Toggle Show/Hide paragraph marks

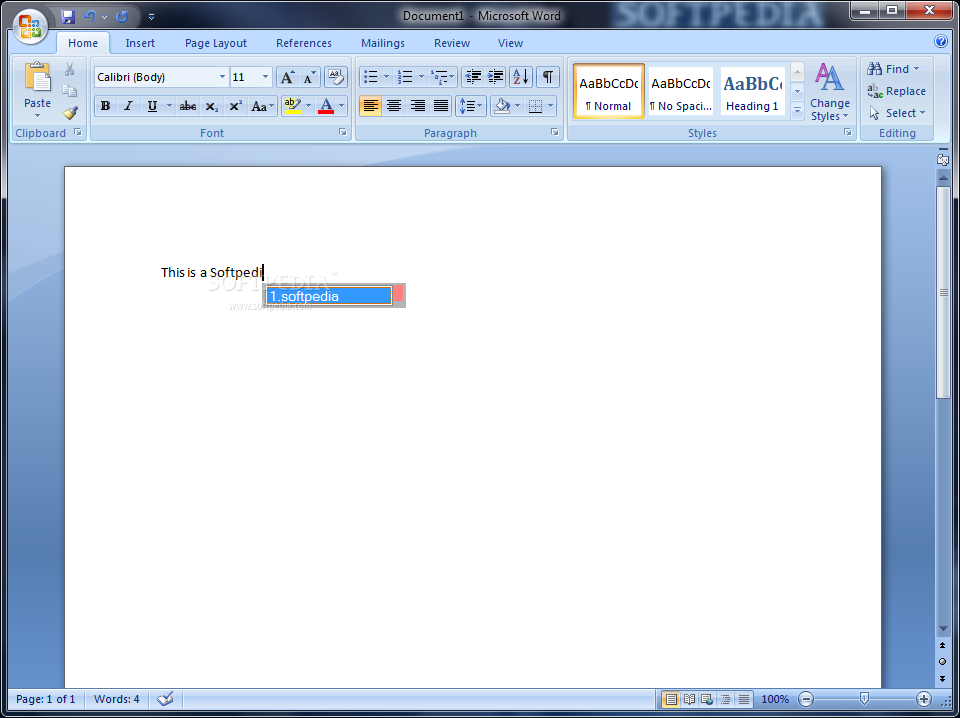click(548, 77)
